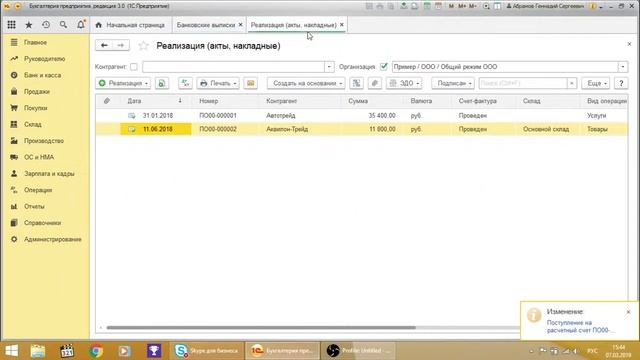This screenshot has width=640, height=360.
Task: Toggle the Организация filter checkbox
Action: [x=384, y=67]
